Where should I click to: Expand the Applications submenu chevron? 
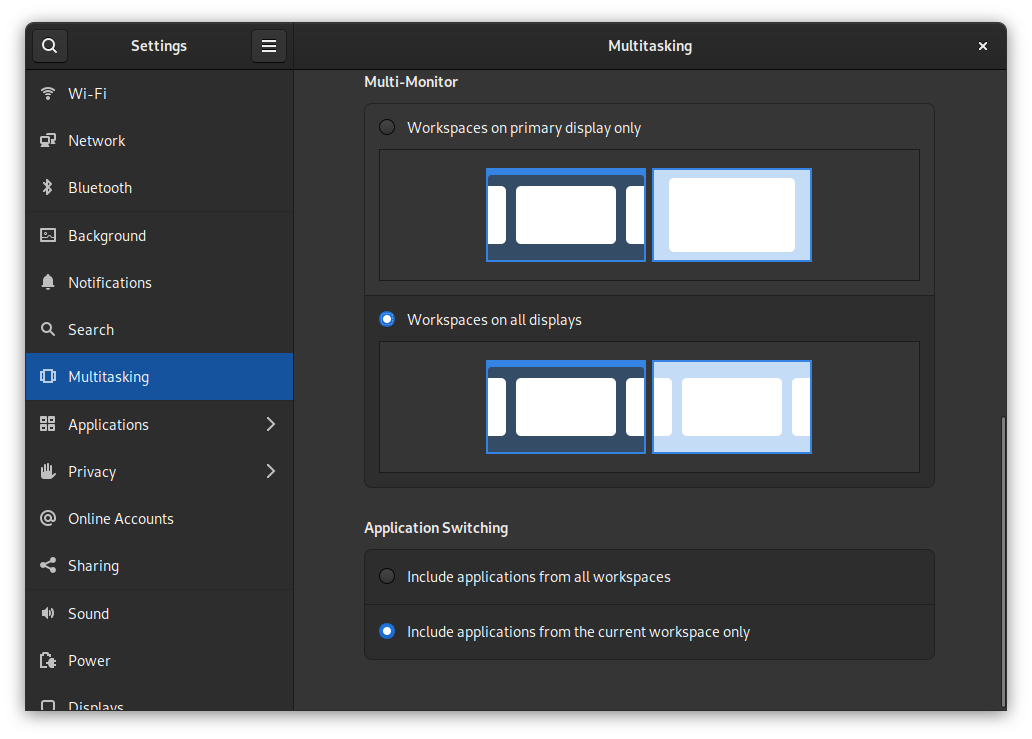[x=271, y=424]
